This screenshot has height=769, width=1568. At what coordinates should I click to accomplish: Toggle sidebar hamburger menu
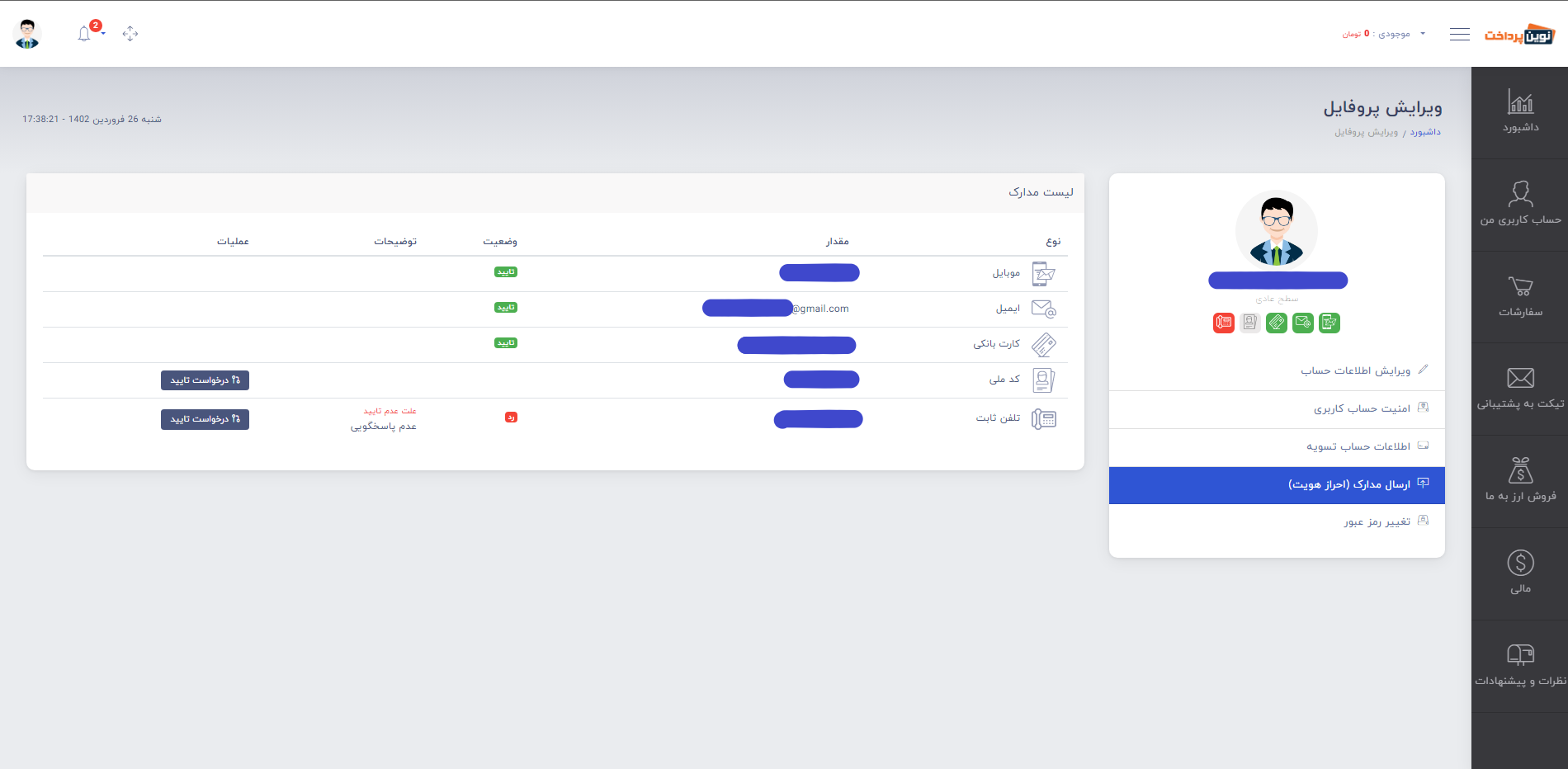point(1460,34)
